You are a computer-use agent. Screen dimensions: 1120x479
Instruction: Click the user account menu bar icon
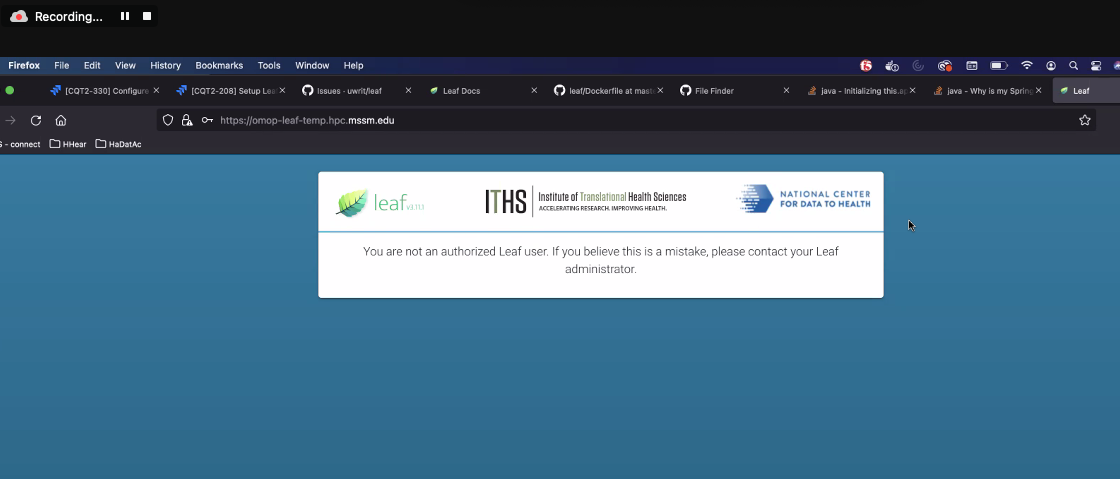pyautogui.click(x=1051, y=66)
